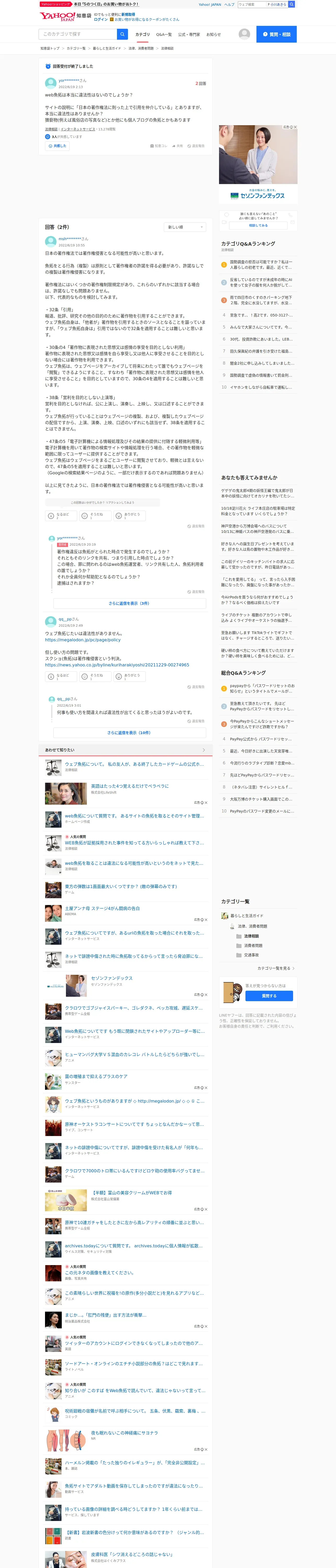Click the セゾンファンデックス ad image
336x1568 pixels.
coord(258,164)
